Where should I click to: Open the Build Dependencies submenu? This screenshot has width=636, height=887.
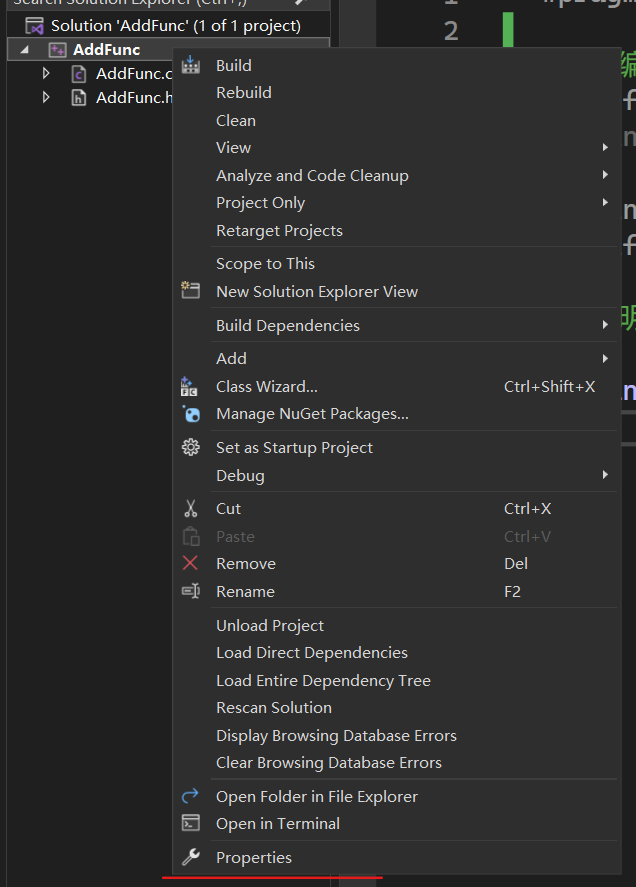point(287,325)
